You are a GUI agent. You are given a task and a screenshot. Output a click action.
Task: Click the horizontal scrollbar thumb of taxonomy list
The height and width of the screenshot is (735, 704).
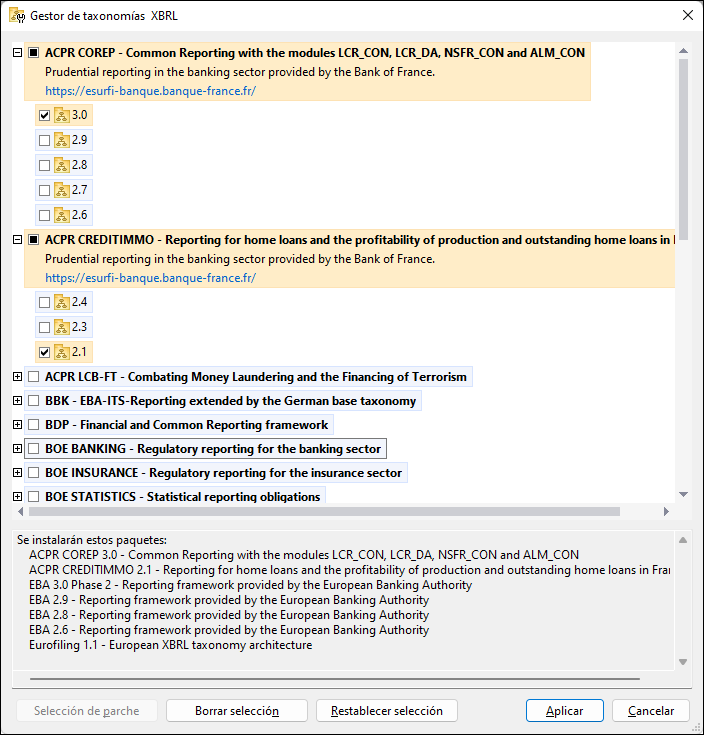(324, 511)
